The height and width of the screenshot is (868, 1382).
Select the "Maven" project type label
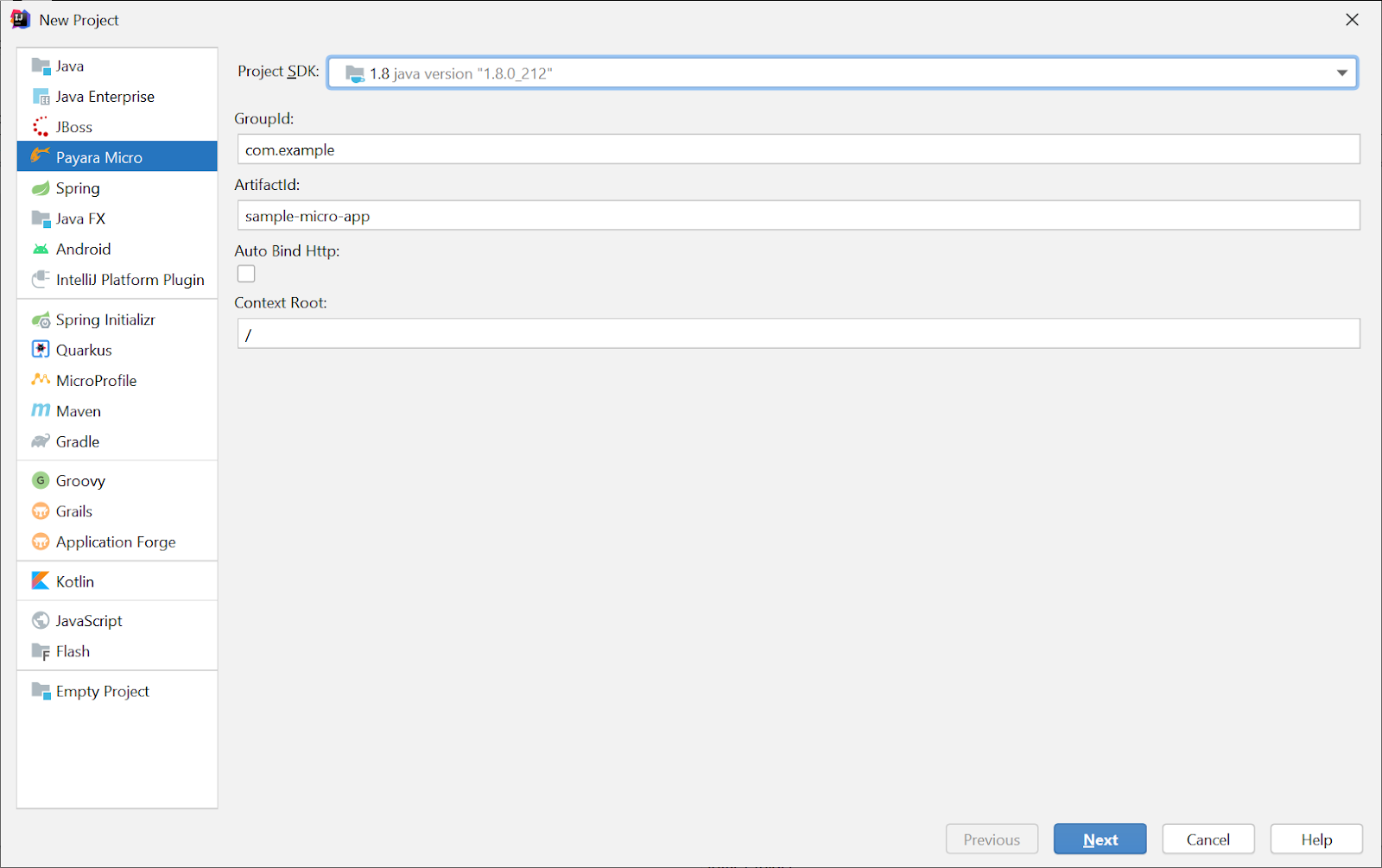[79, 411]
